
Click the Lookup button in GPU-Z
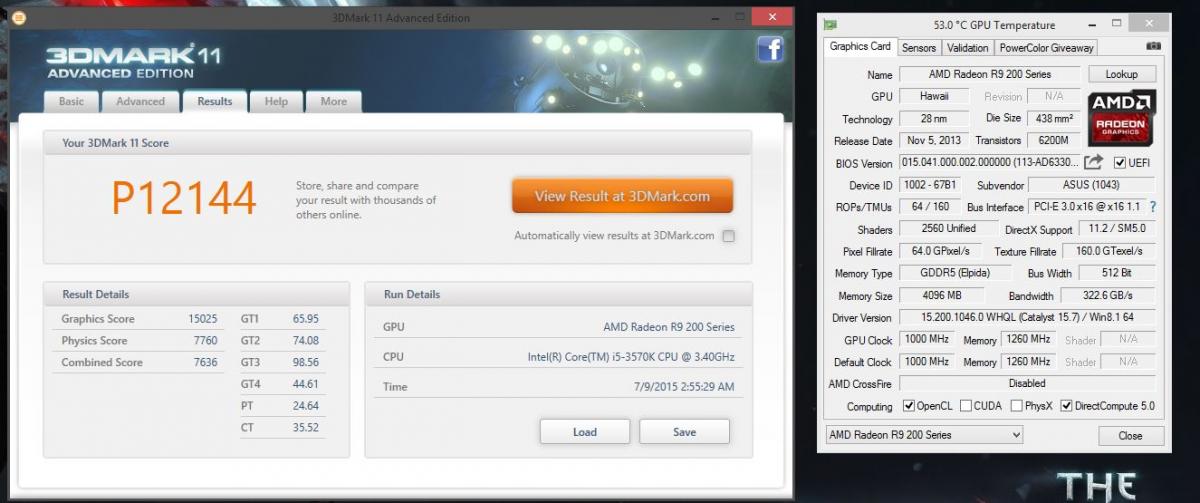click(x=1121, y=74)
